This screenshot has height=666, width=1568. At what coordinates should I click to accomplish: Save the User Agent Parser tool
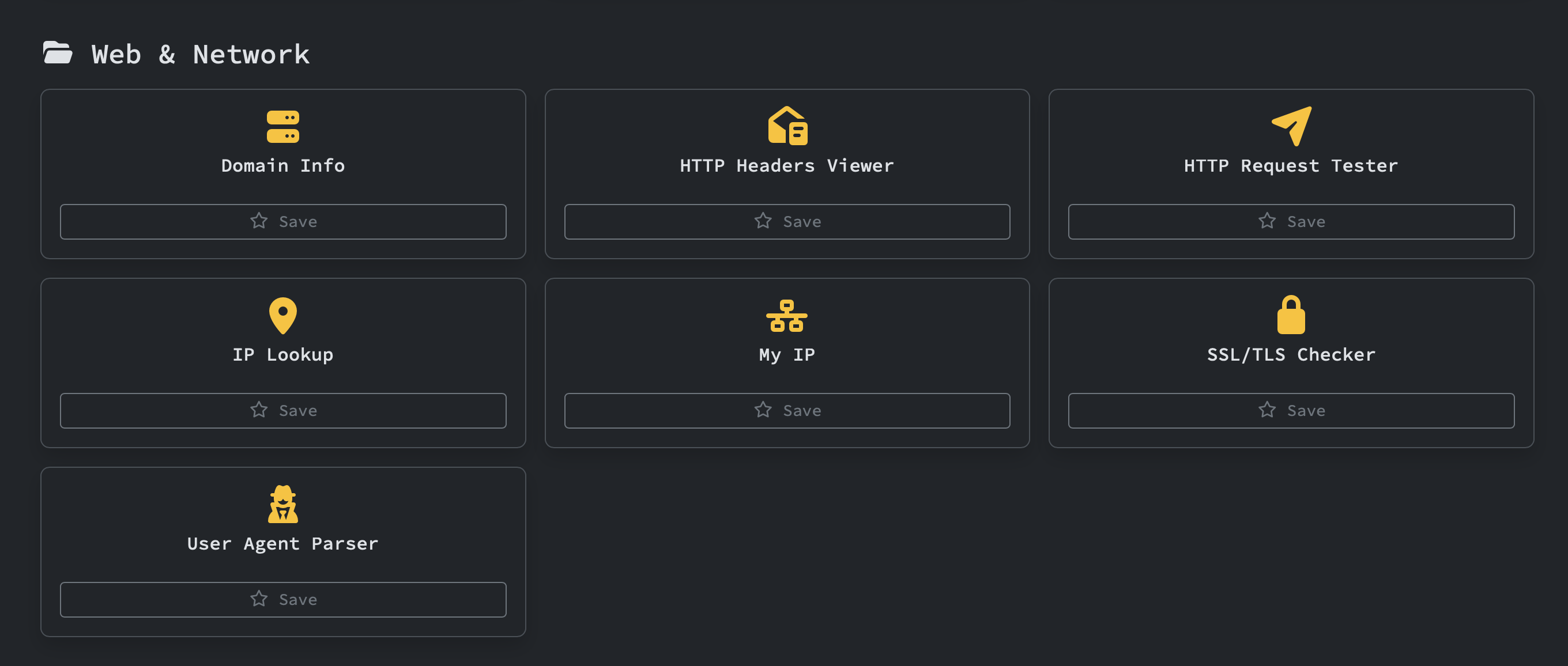(282, 599)
